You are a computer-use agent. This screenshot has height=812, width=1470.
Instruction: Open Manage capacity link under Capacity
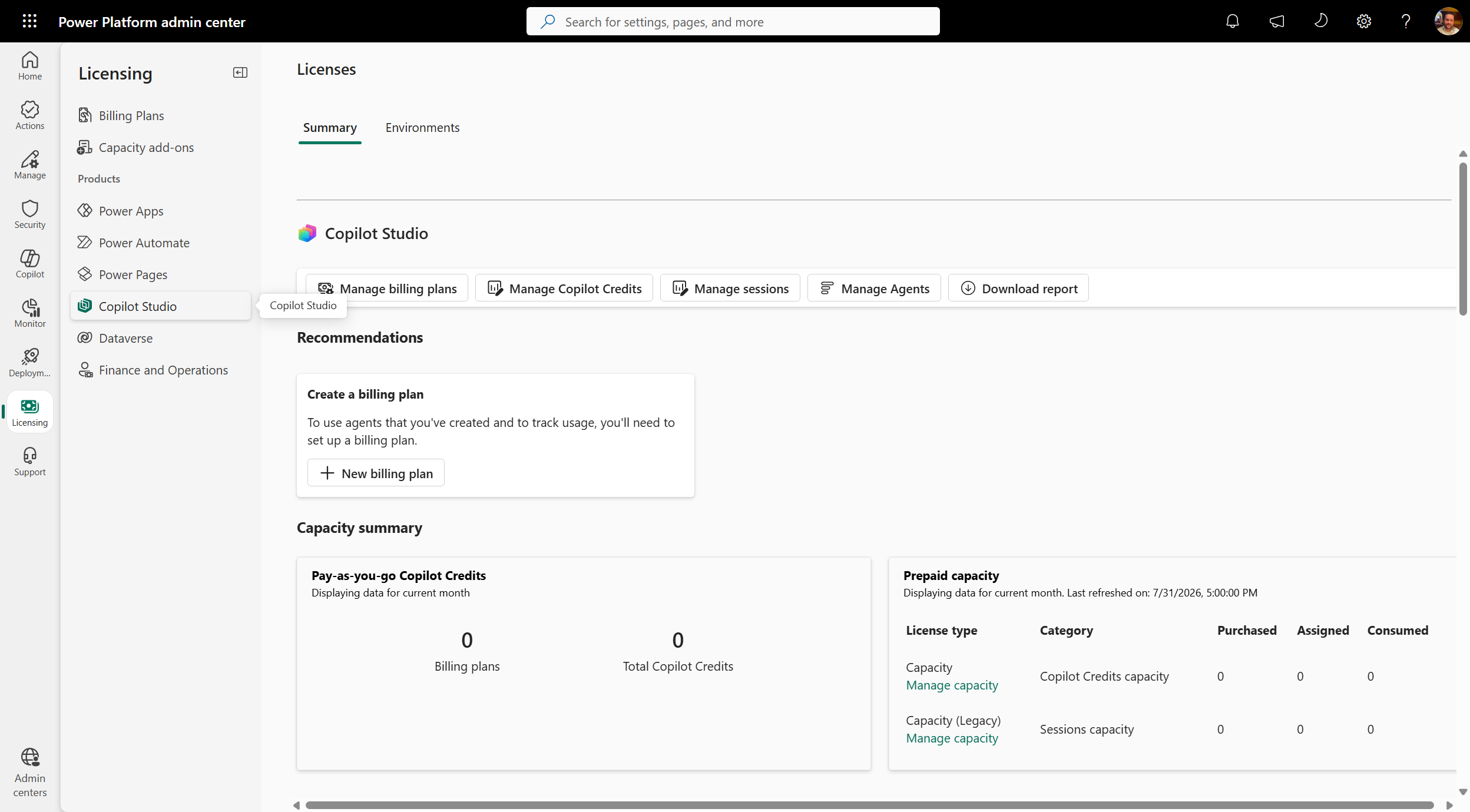pos(952,685)
